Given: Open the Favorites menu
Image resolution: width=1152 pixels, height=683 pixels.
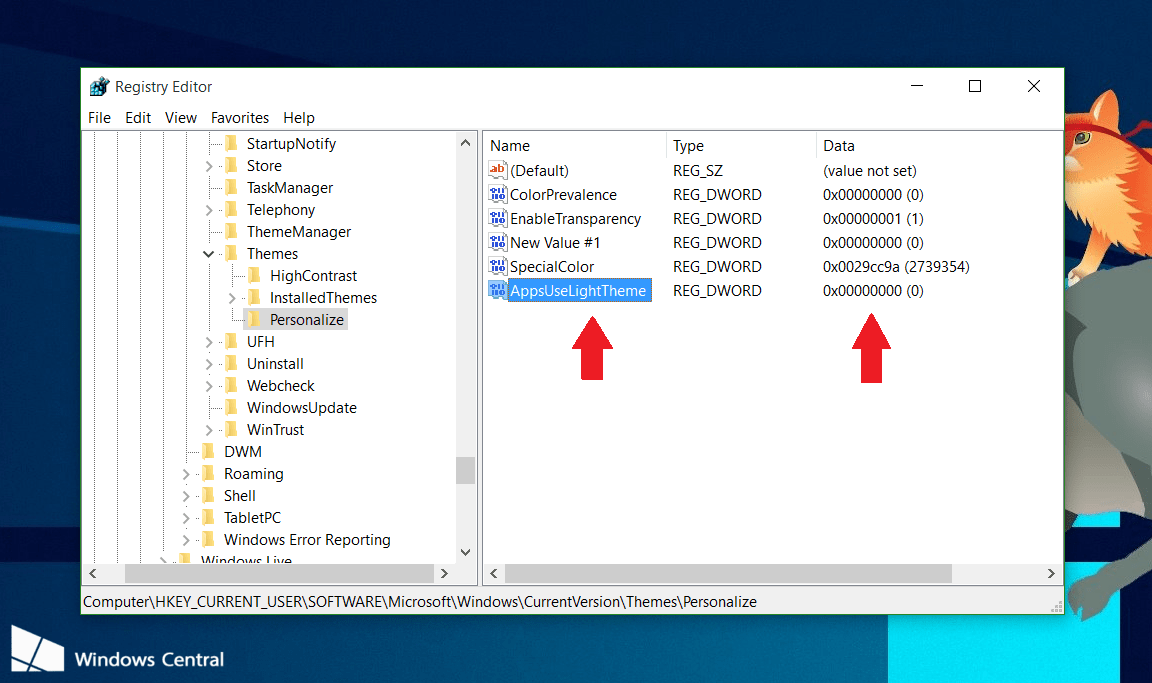Looking at the screenshot, I should (240, 117).
